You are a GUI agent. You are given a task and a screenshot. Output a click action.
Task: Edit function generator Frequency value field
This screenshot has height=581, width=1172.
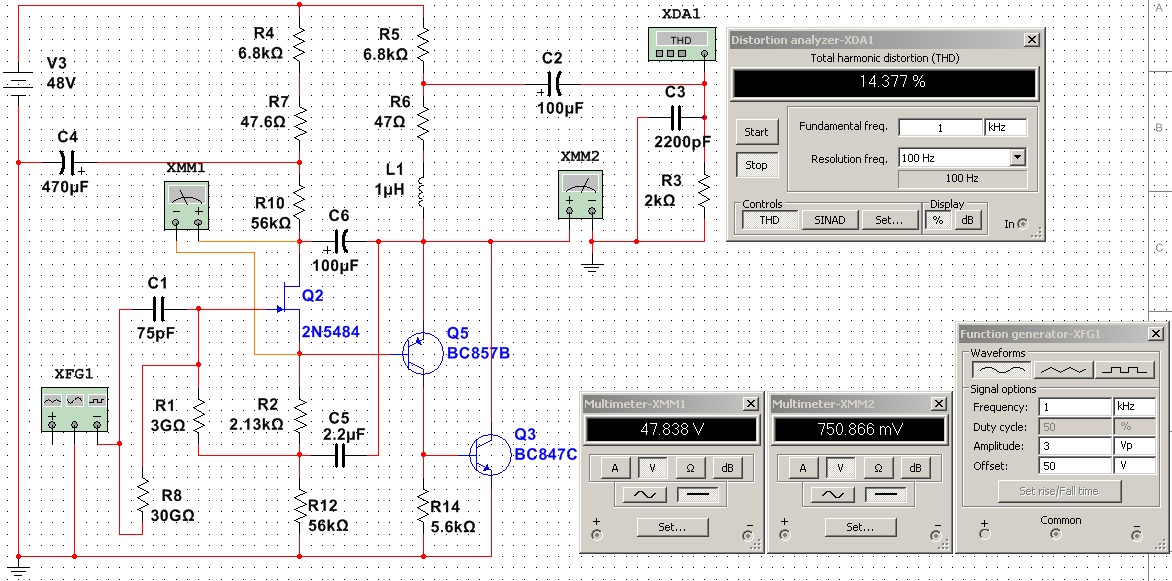pyautogui.click(x=1075, y=407)
